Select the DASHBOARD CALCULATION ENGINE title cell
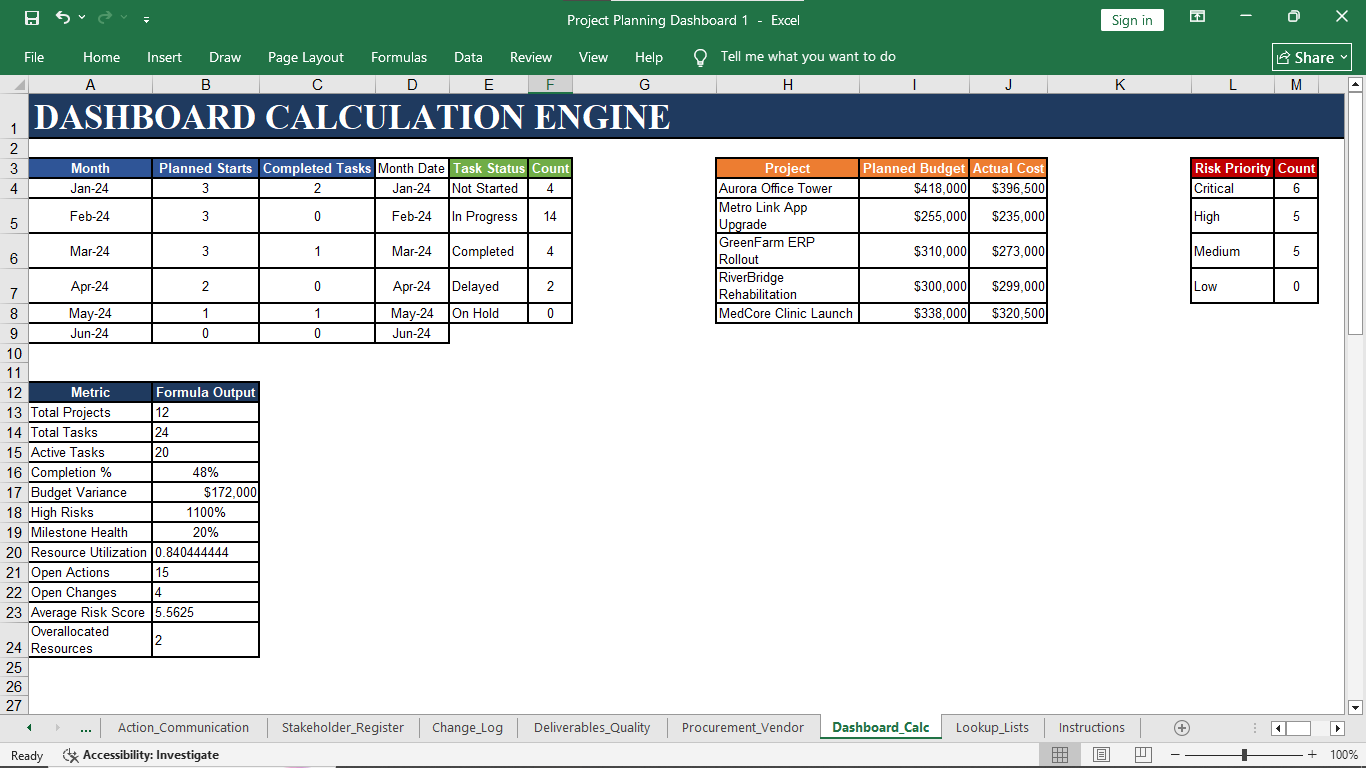1366x768 pixels. tap(686, 117)
